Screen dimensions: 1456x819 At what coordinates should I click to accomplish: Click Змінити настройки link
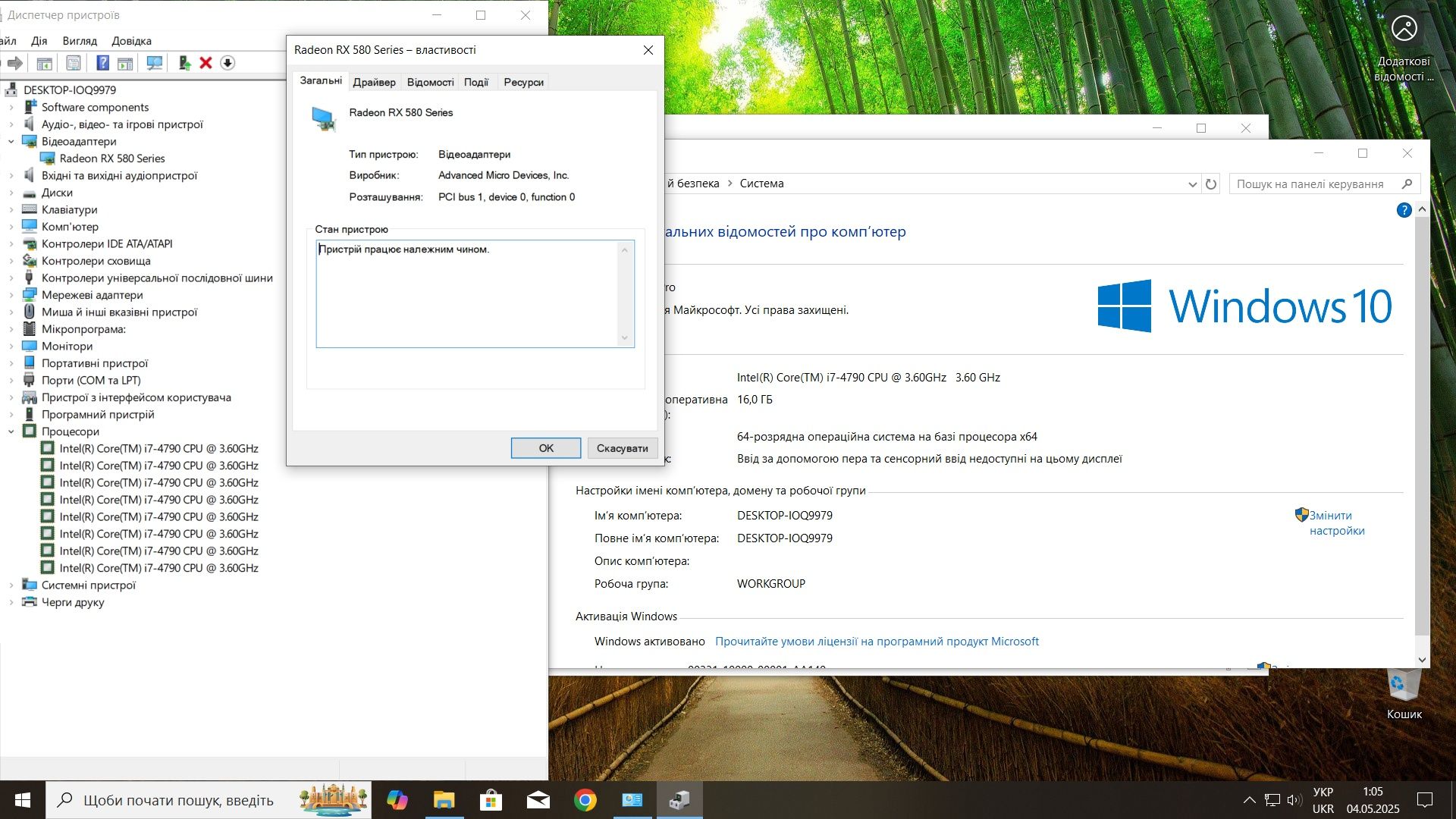pyautogui.click(x=1336, y=523)
